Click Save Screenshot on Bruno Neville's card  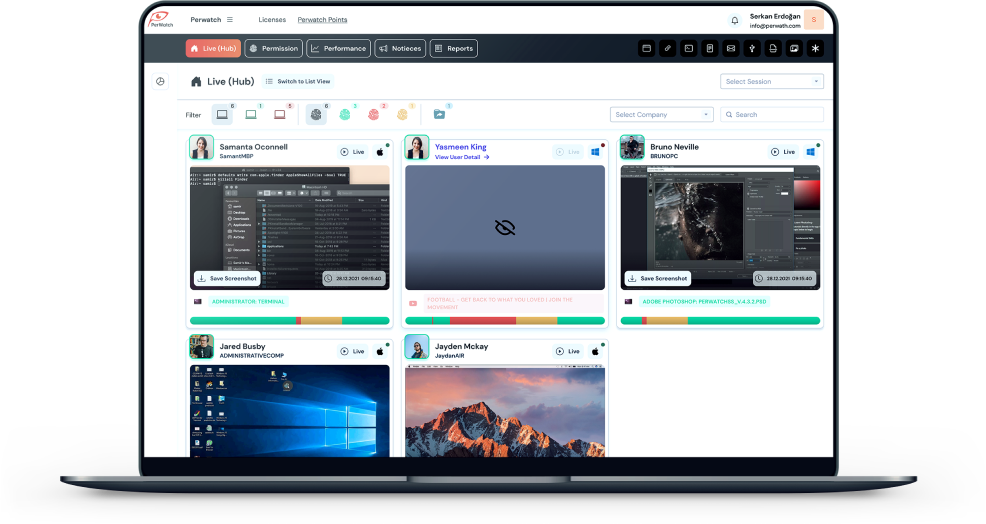657,279
